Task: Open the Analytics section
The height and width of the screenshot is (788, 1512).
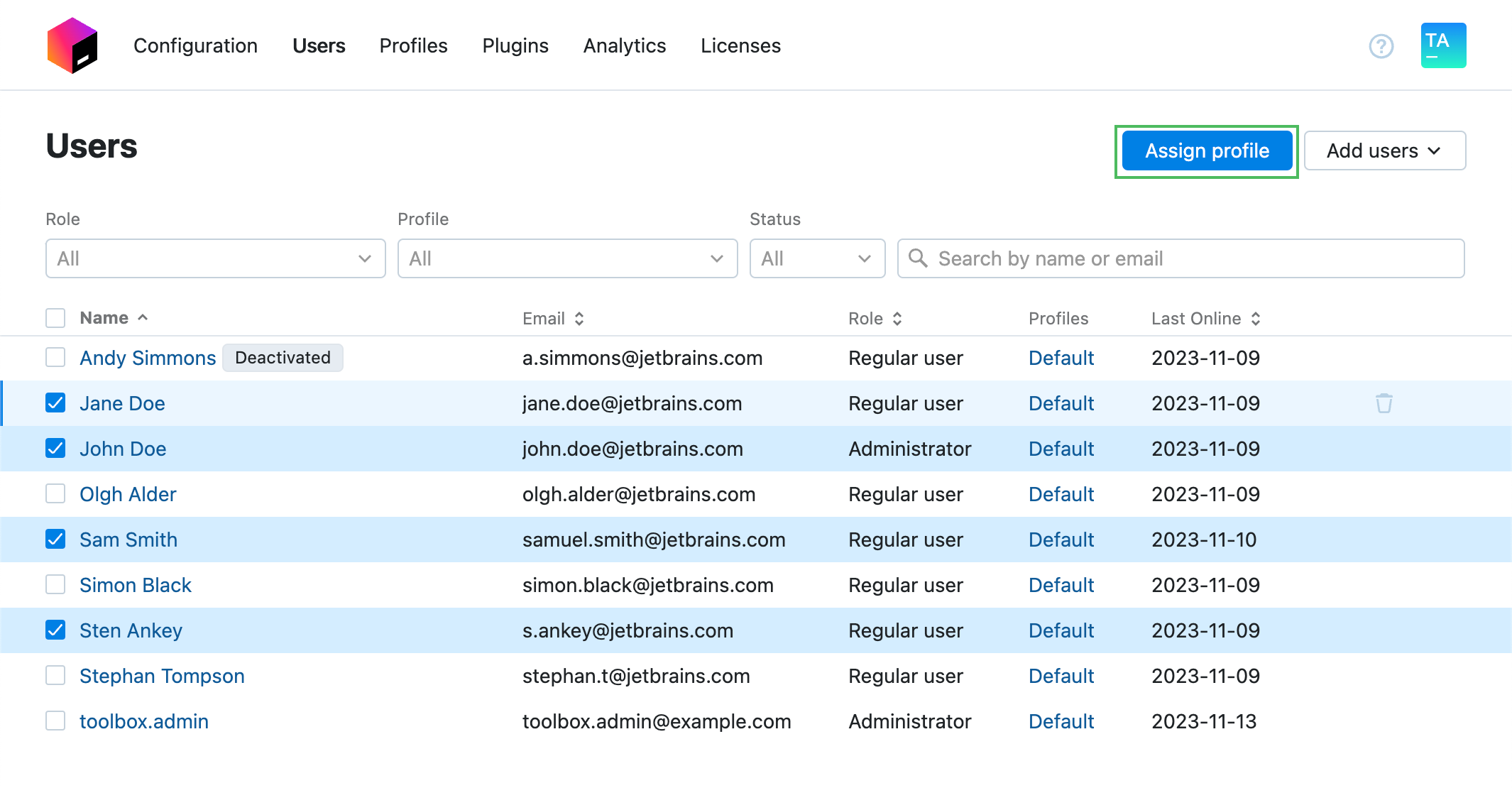Action: coord(624,45)
